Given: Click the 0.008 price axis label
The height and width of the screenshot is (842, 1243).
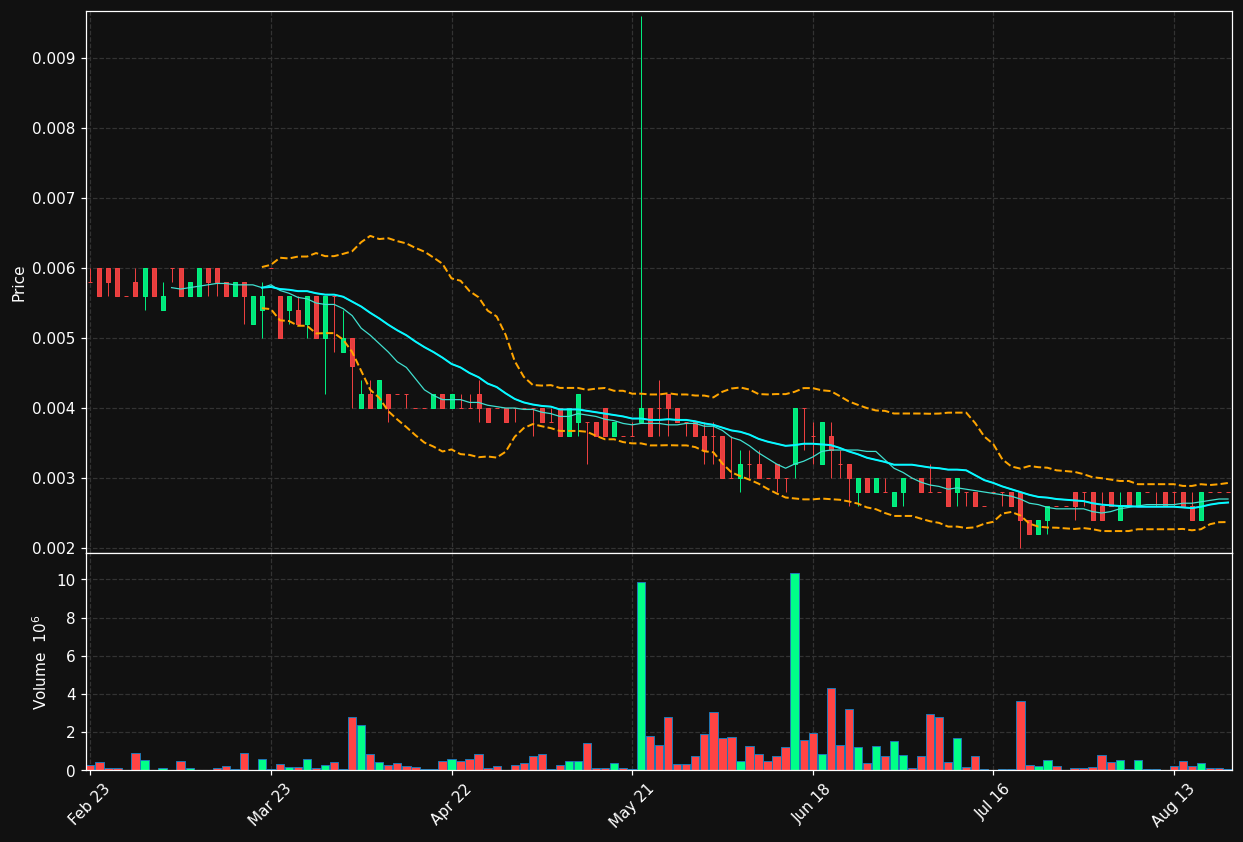Looking at the screenshot, I should [53, 129].
